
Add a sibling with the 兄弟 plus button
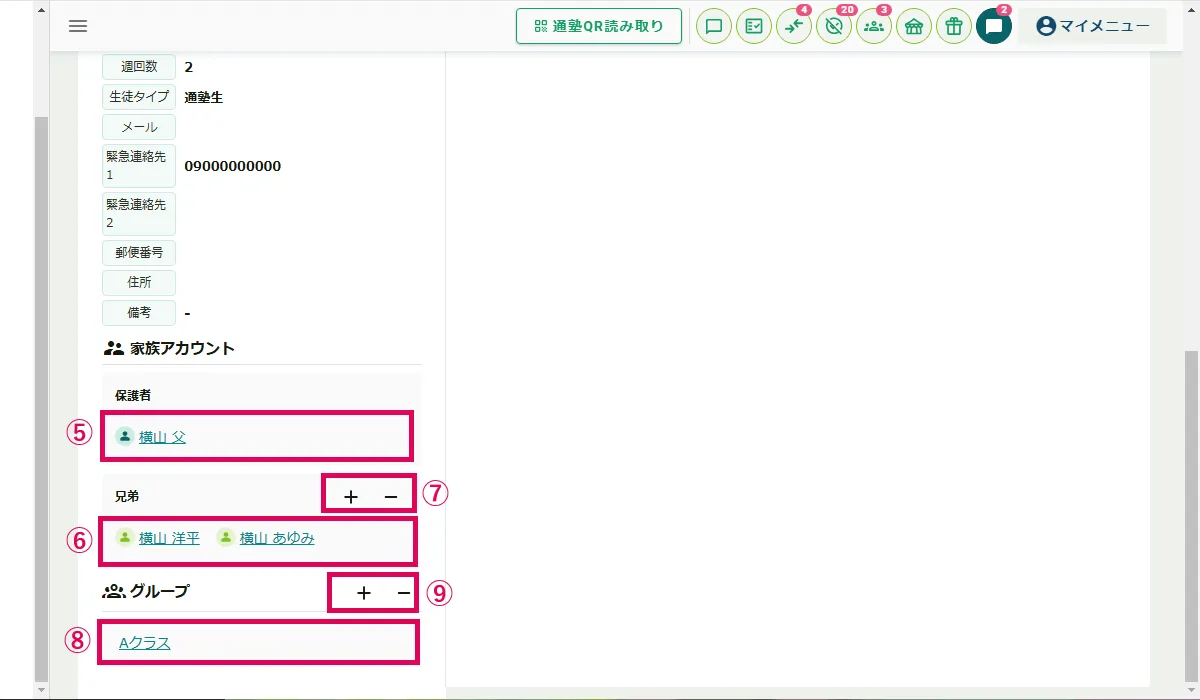pyautogui.click(x=351, y=496)
